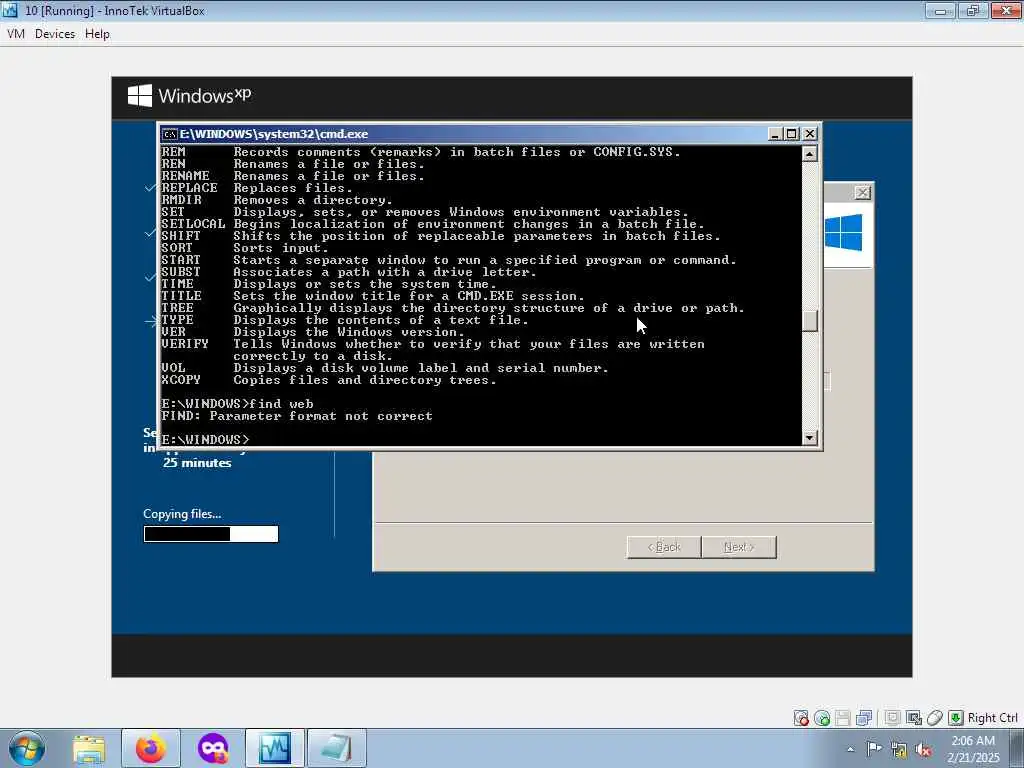Click the floppy disk status icon
Viewport: 1024px width, 768px height.
[x=842, y=718]
